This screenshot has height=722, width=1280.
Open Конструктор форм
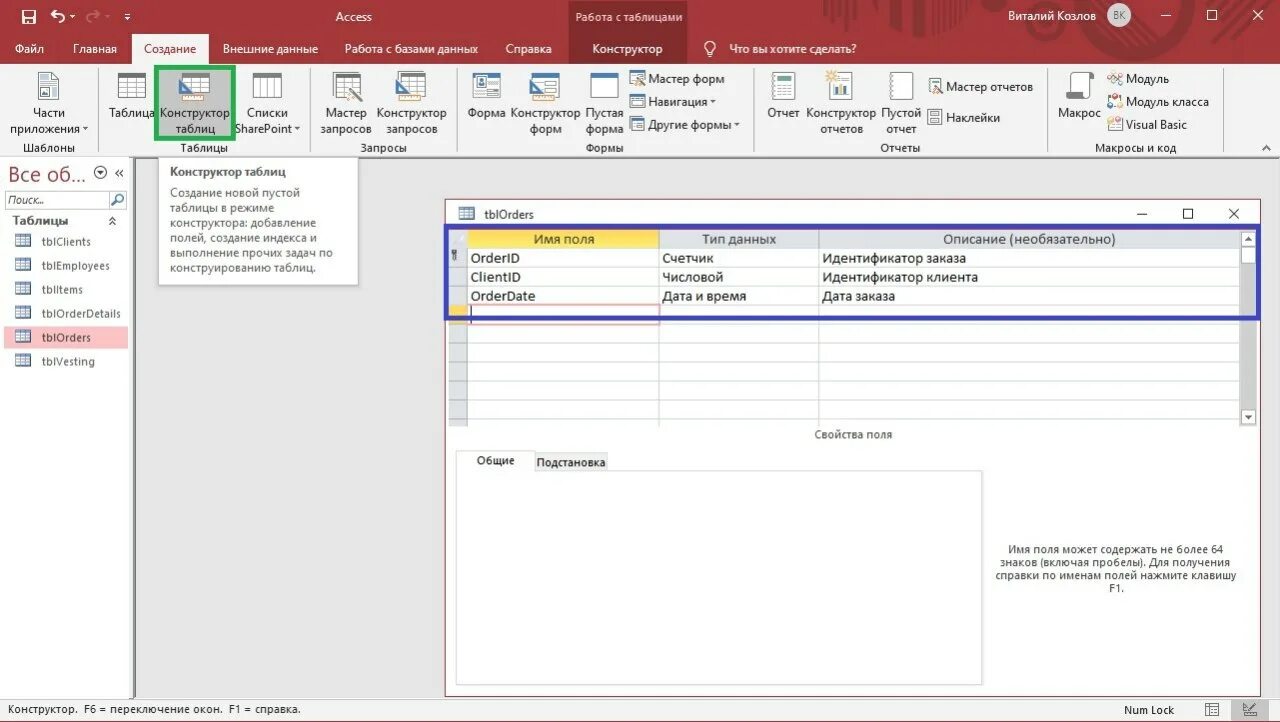(545, 104)
